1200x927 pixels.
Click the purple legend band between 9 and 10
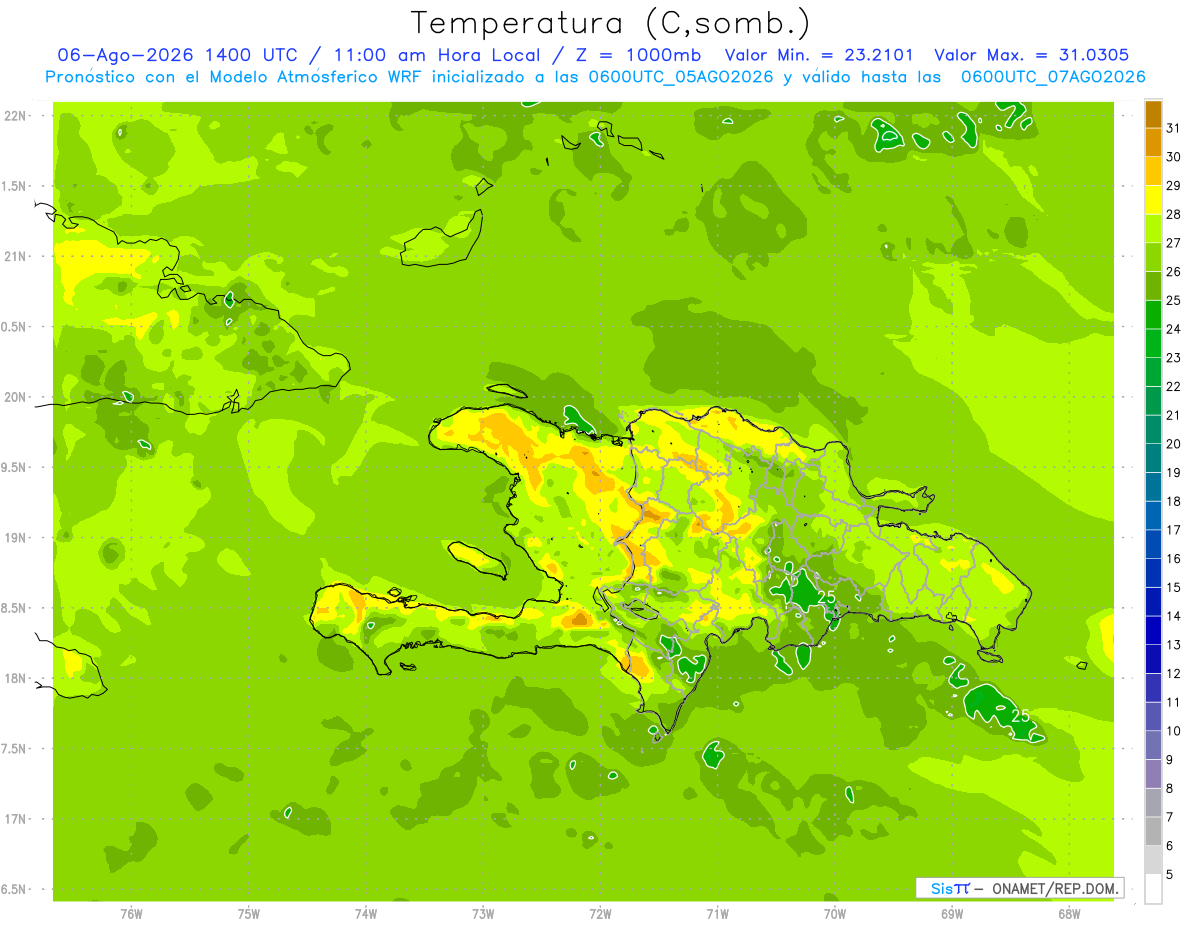(x=1153, y=745)
